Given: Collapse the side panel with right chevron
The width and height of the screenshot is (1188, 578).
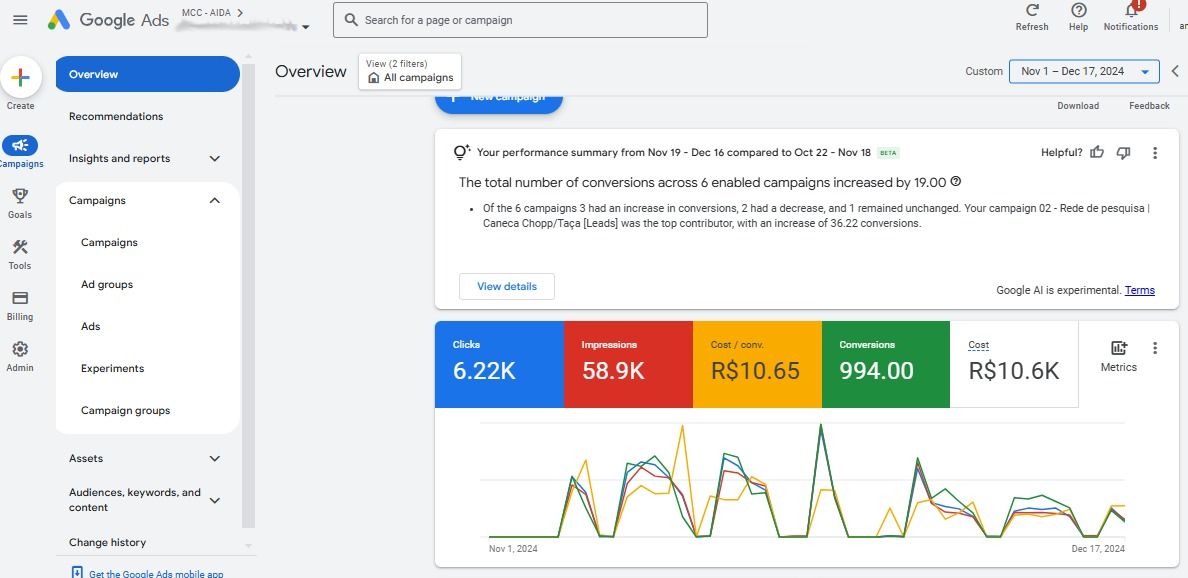Looking at the screenshot, I should pyautogui.click(x=1175, y=71).
